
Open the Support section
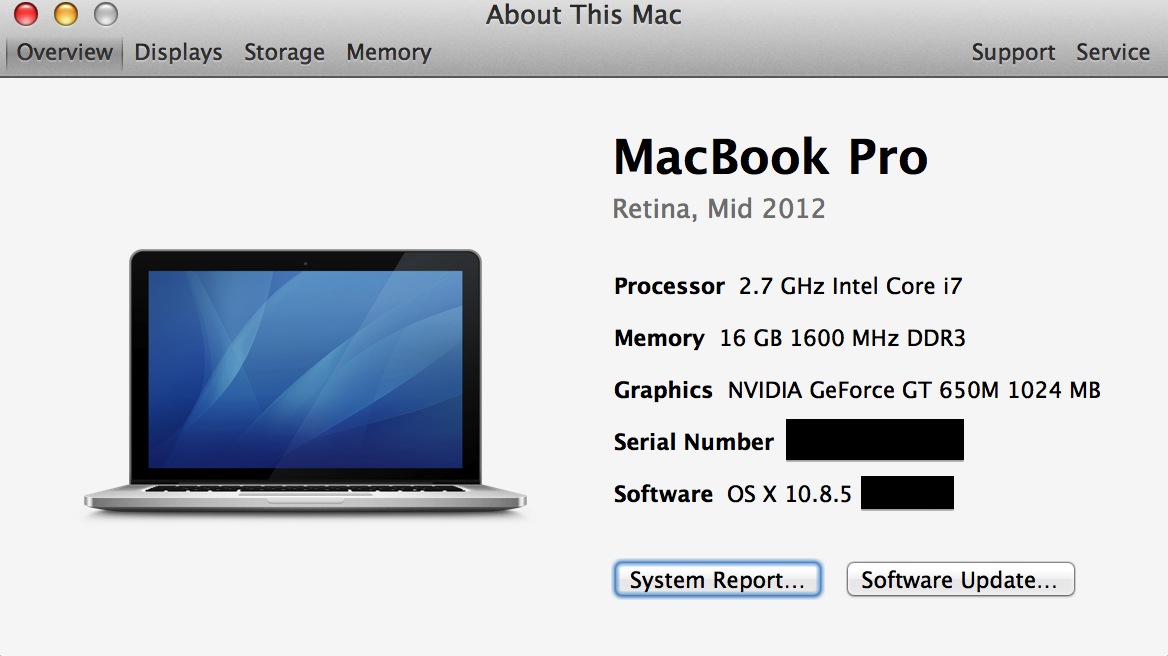(x=1013, y=52)
